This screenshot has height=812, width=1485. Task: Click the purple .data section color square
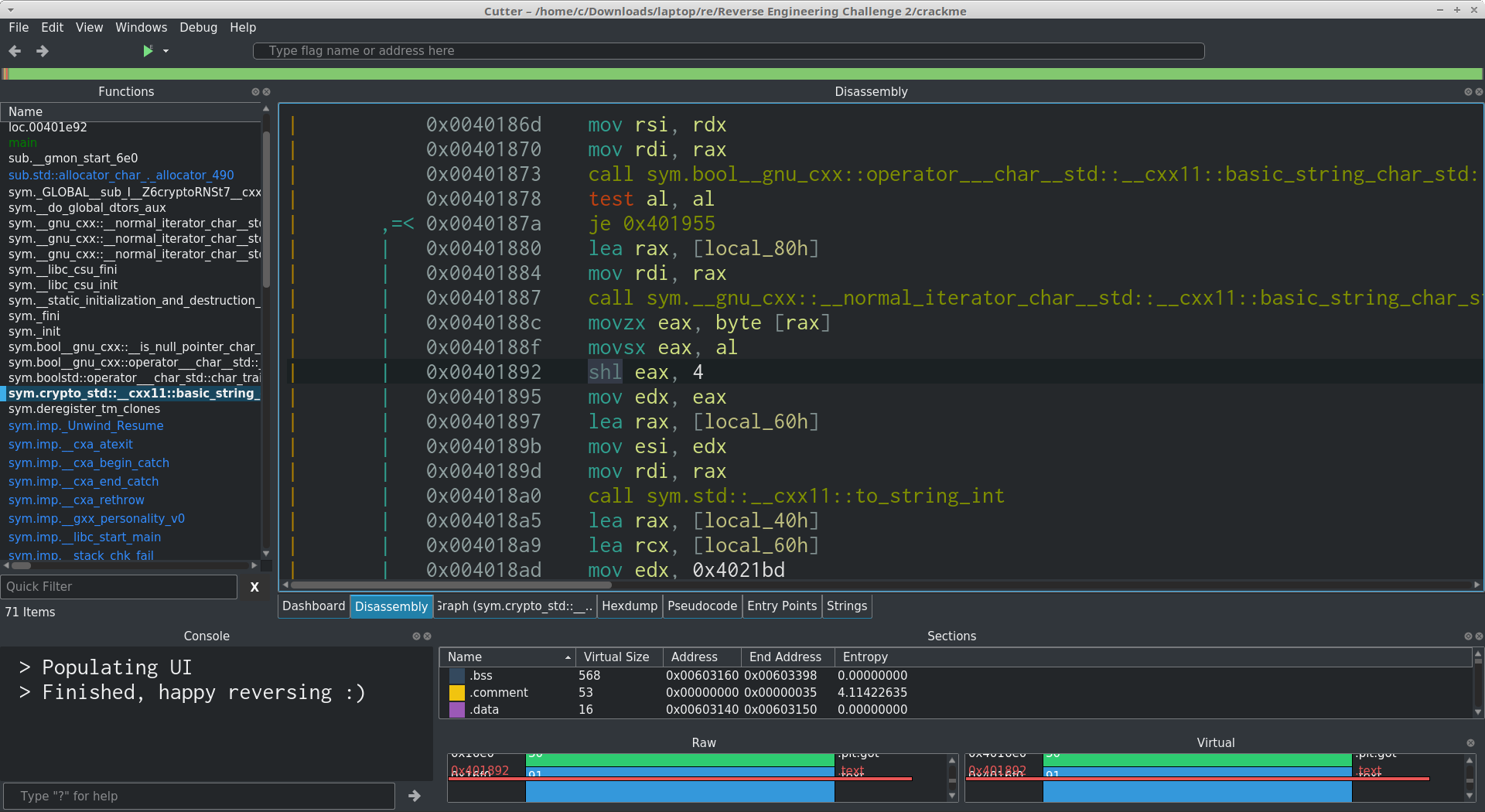click(457, 710)
